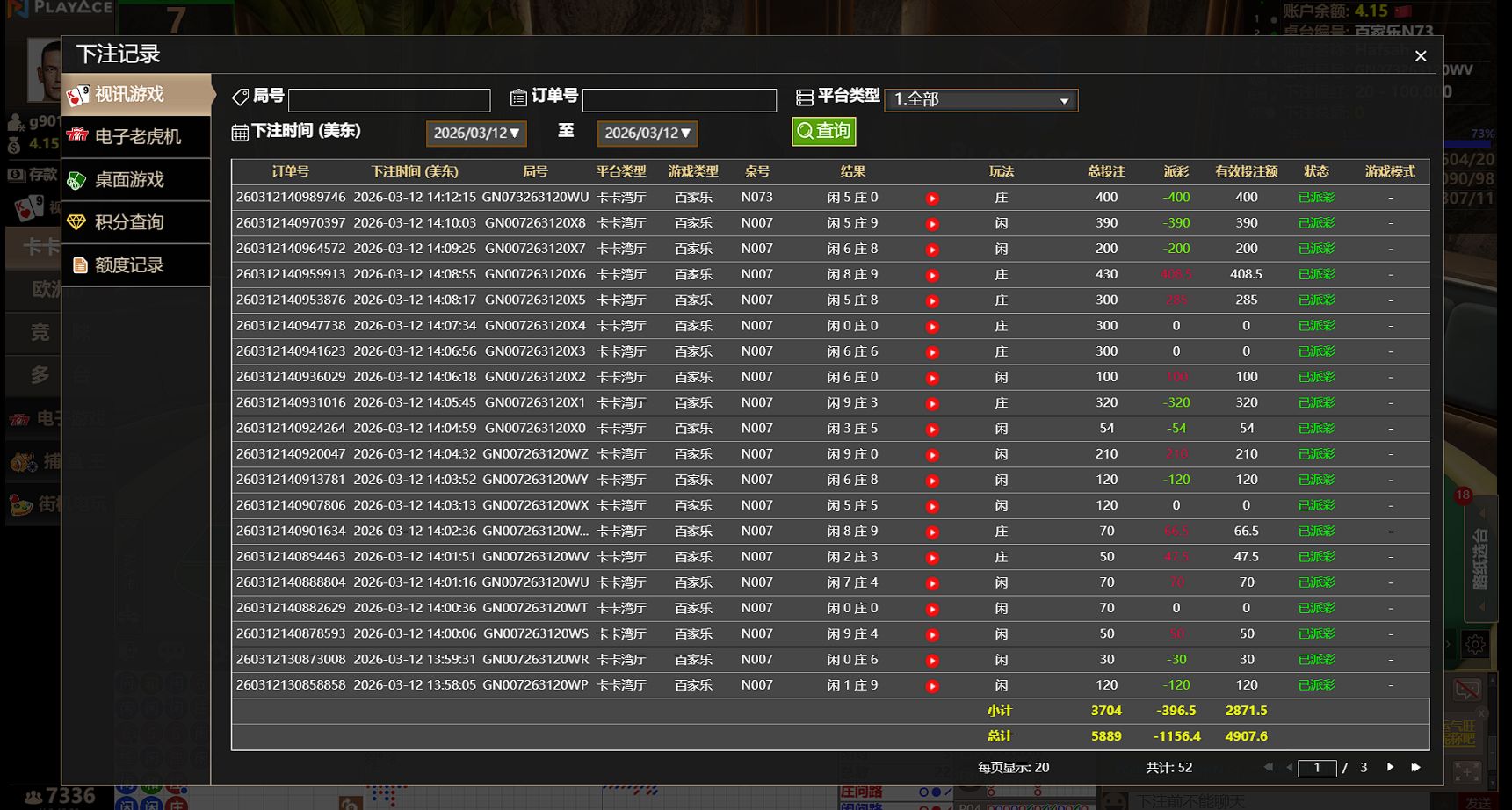
Task: Play replay icon for round GN007263120X6
Action: (932, 275)
